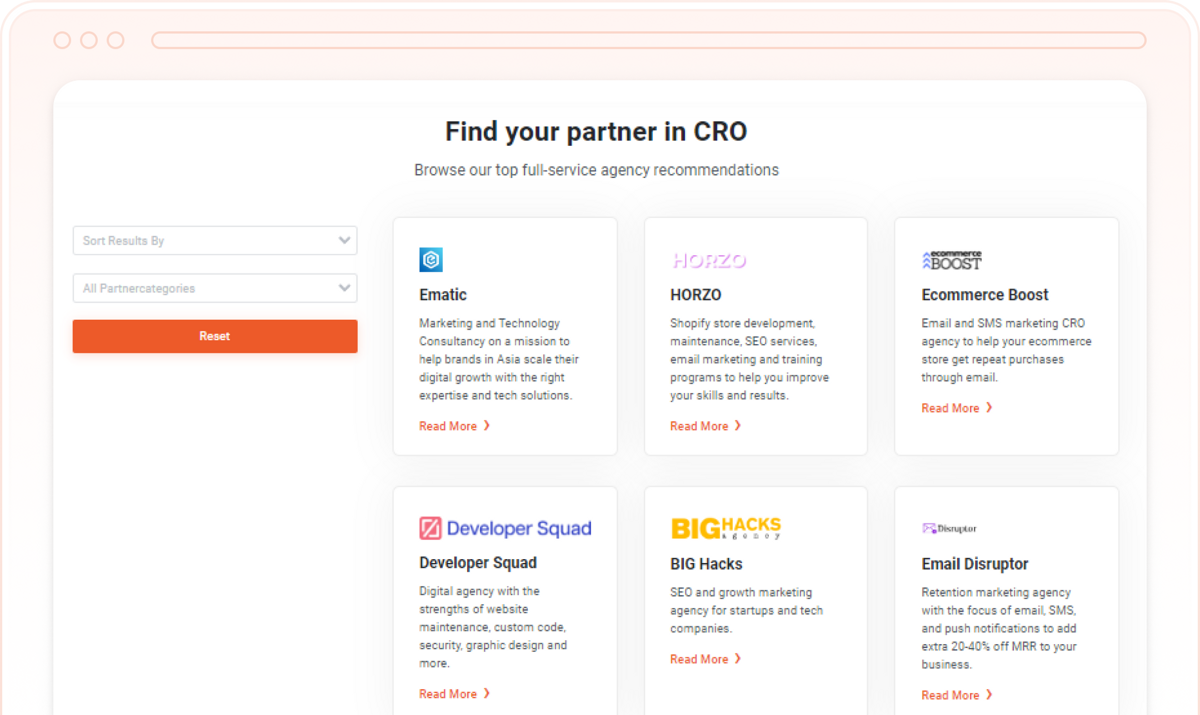Open Read More for Ematic

tap(448, 426)
